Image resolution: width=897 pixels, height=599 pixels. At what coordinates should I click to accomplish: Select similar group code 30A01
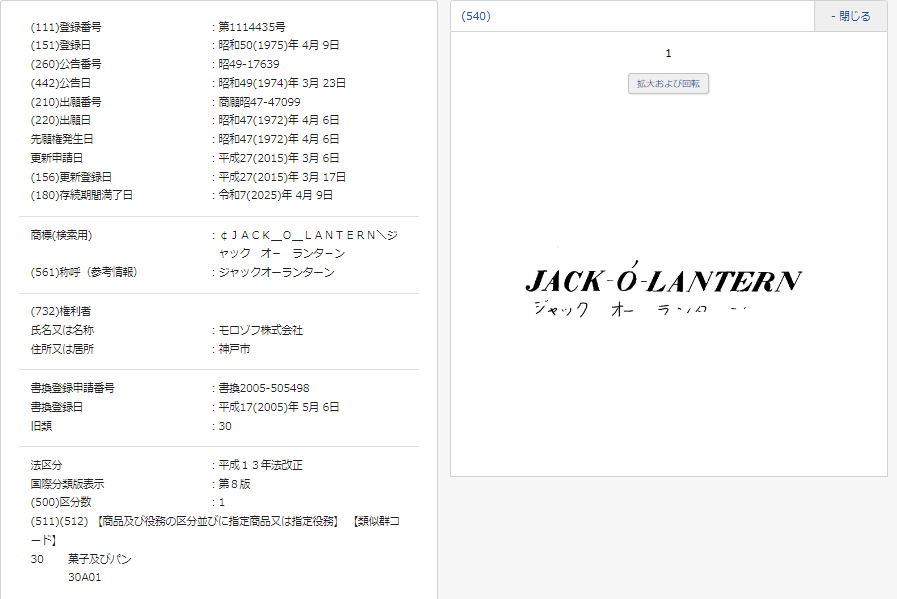coord(85,577)
